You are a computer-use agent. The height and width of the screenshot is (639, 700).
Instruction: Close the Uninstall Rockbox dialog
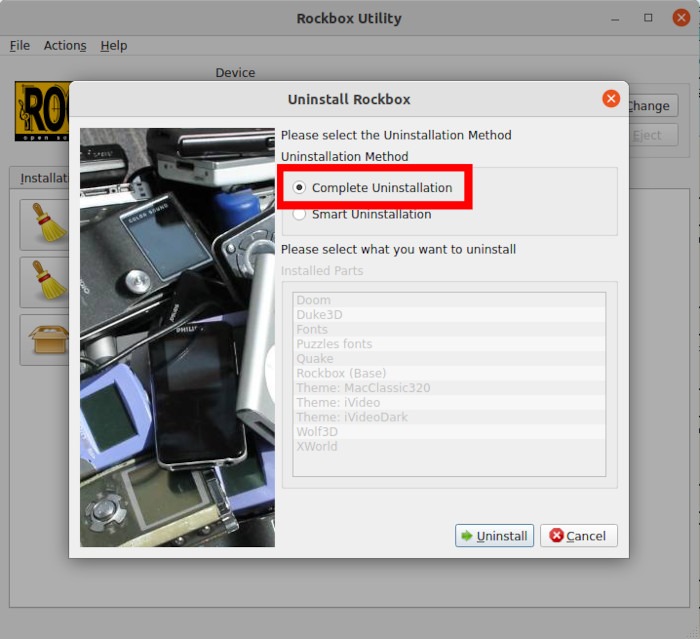pos(611,99)
